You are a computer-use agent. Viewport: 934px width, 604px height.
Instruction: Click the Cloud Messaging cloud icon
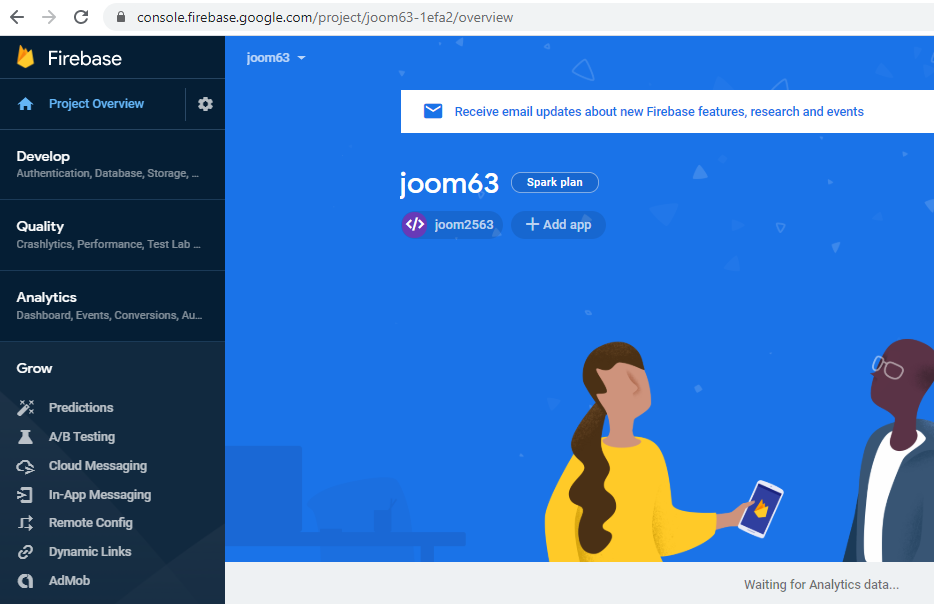click(x=26, y=466)
